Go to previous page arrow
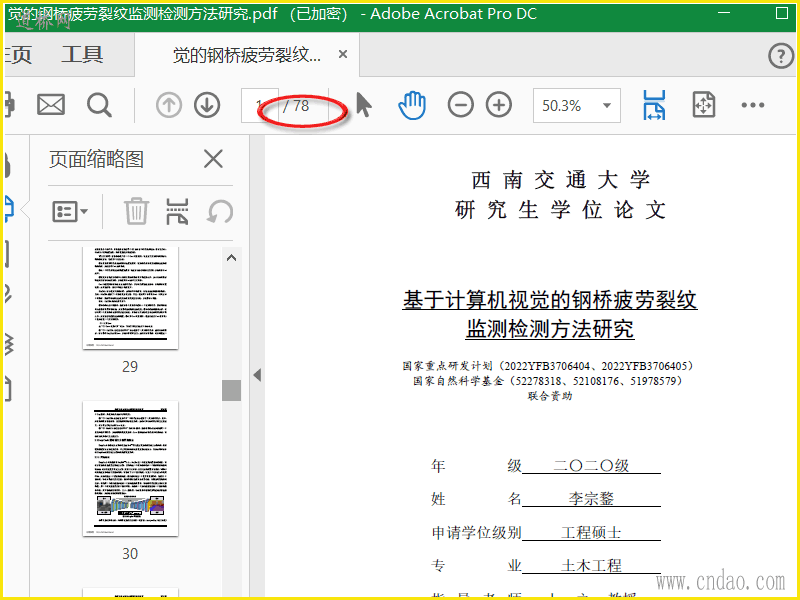This screenshot has height=600, width=800. (x=169, y=105)
